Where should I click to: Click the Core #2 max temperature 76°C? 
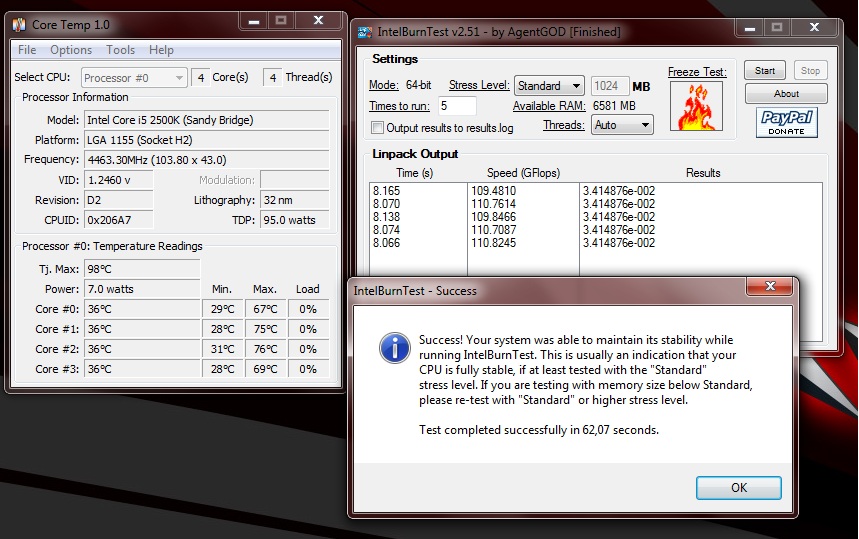click(265, 349)
